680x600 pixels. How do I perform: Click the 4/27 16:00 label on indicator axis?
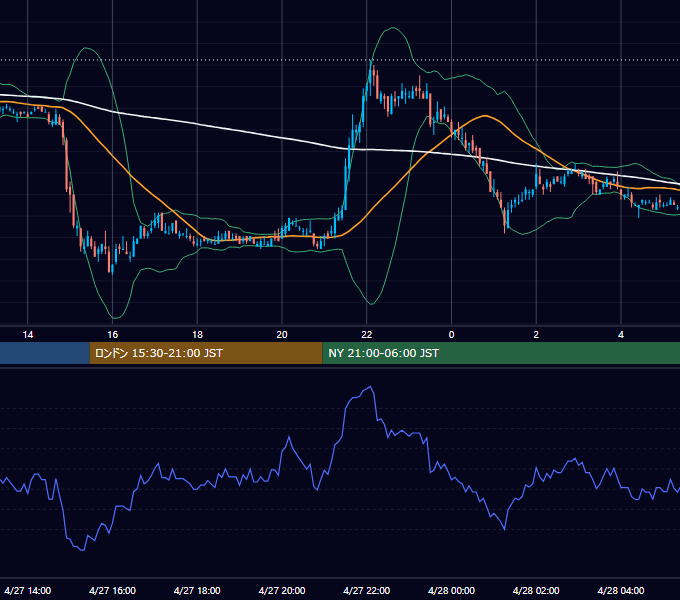(113, 590)
